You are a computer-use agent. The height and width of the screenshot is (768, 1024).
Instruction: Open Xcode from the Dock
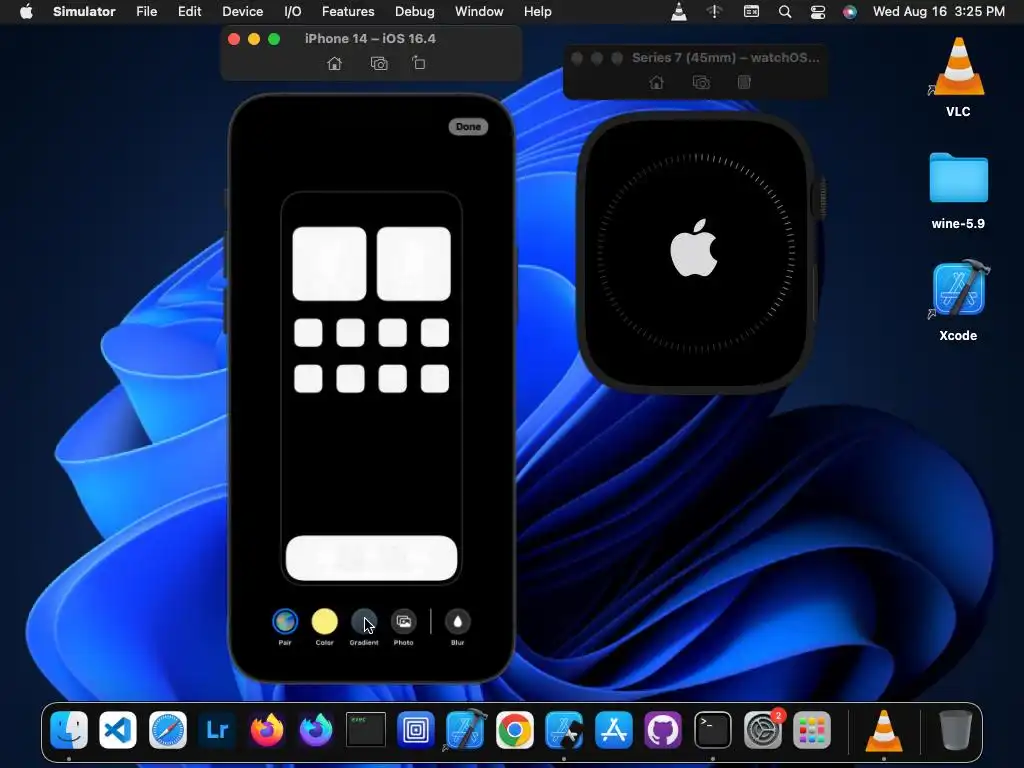pyautogui.click(x=465, y=729)
